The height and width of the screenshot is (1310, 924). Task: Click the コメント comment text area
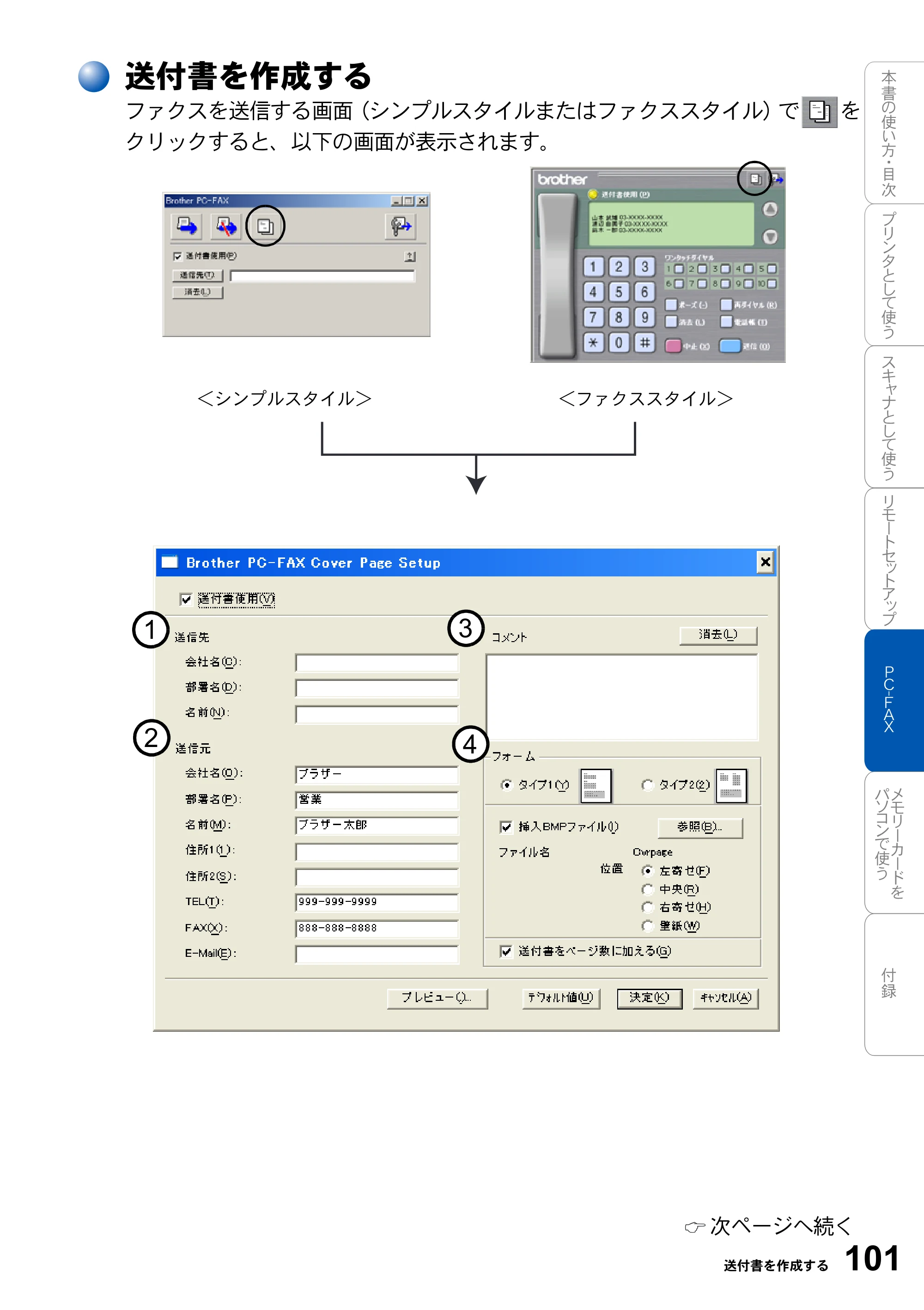[622, 697]
